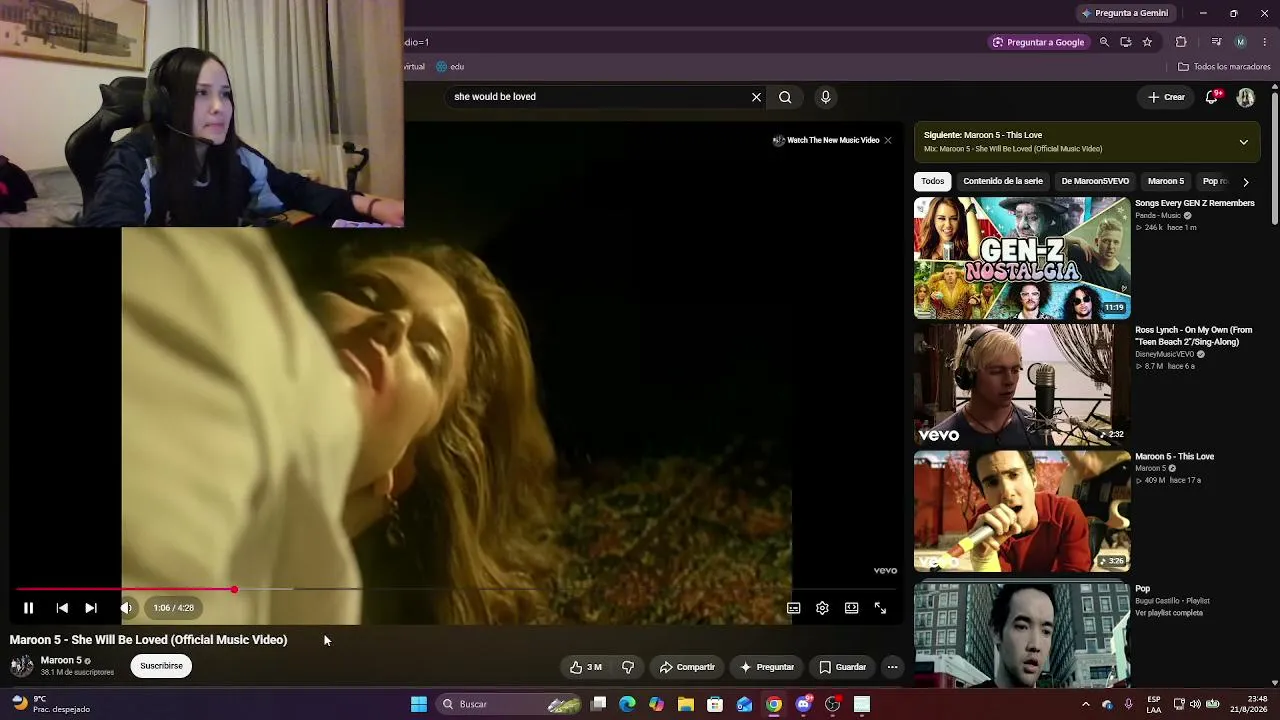Open the Maroon 5 channel avatar

coord(21,666)
